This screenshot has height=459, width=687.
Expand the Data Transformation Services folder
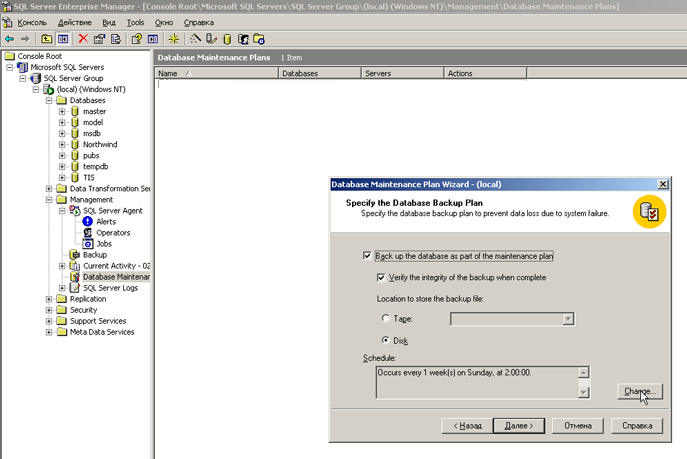coord(49,188)
